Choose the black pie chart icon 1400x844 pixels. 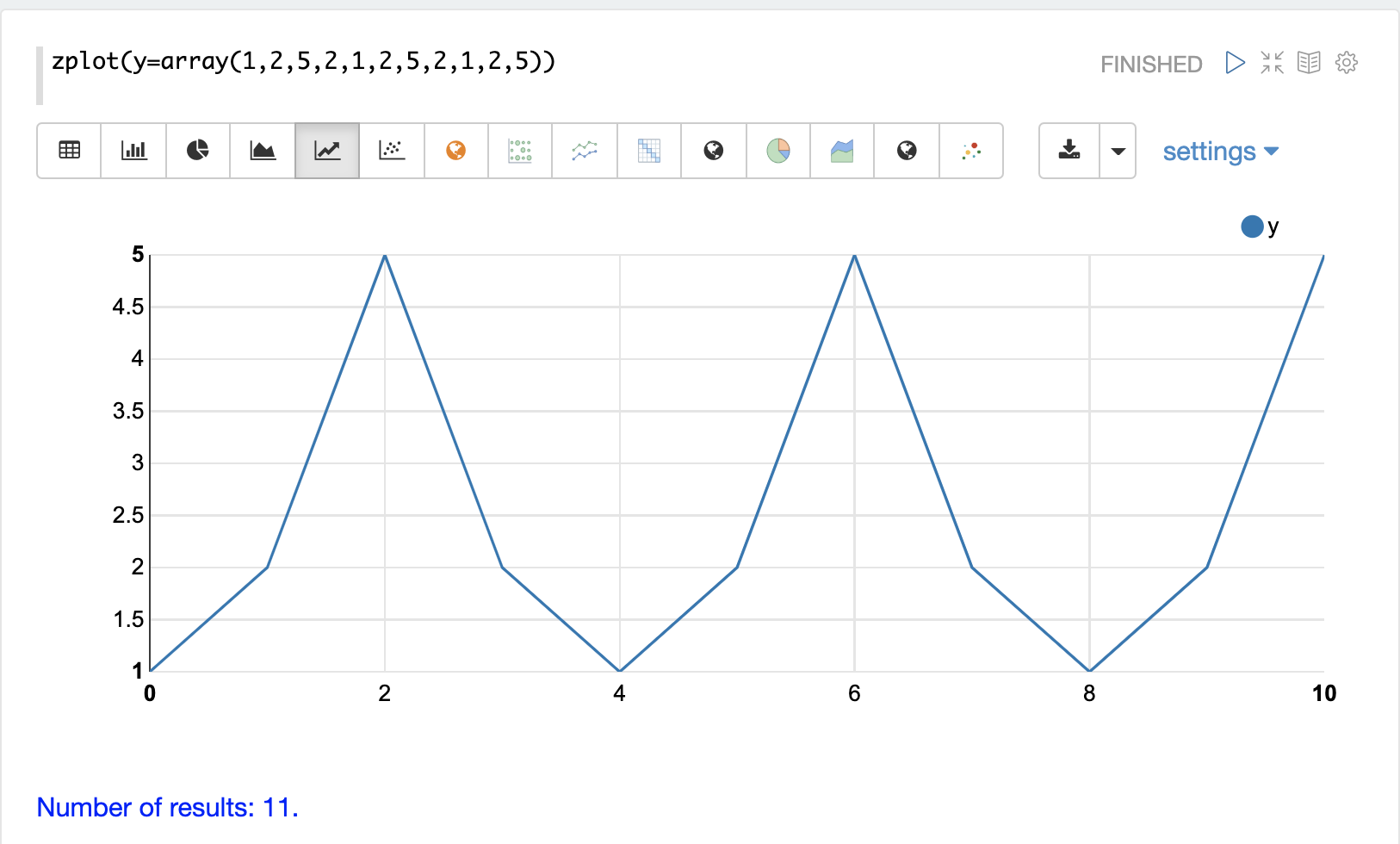(198, 151)
